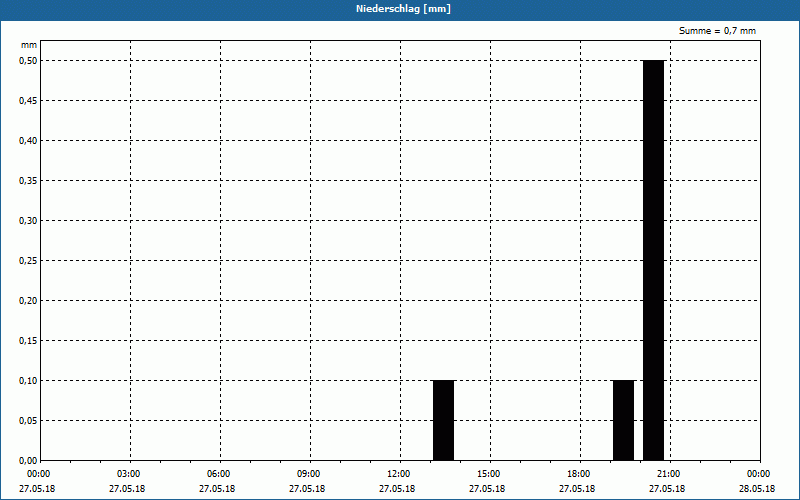This screenshot has height=500, width=800.
Task: Click the 0,50 y-axis value label
Action: 27,60
